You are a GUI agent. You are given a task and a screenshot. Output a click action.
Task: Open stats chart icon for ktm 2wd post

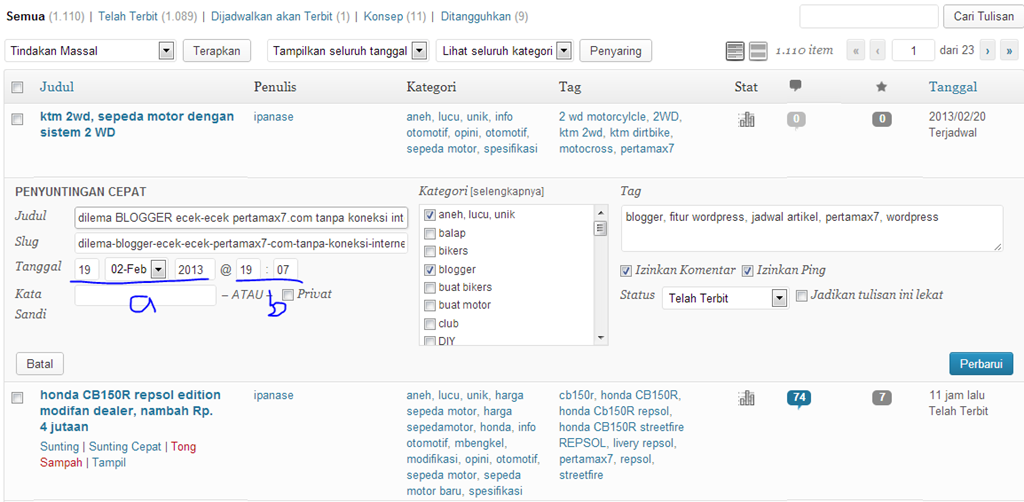coord(746,120)
